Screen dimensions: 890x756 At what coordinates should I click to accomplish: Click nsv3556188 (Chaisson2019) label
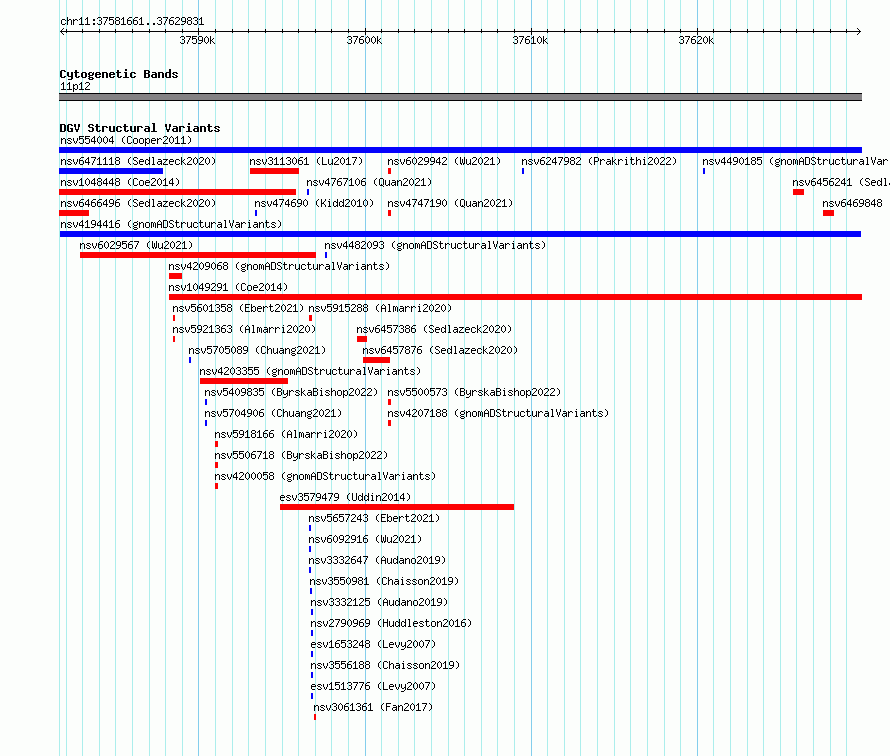[x=385, y=665]
